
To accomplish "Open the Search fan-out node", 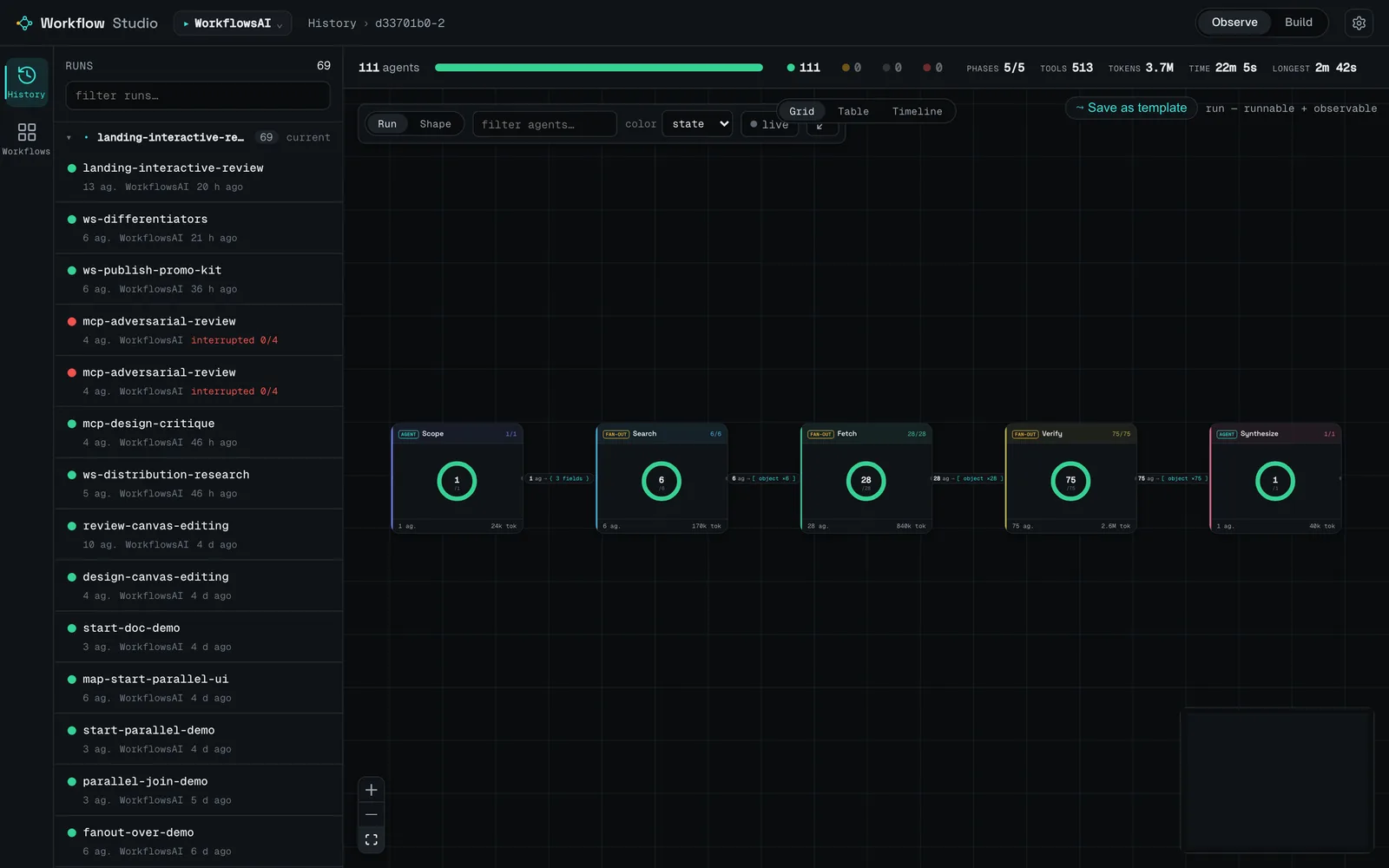I will [662, 477].
